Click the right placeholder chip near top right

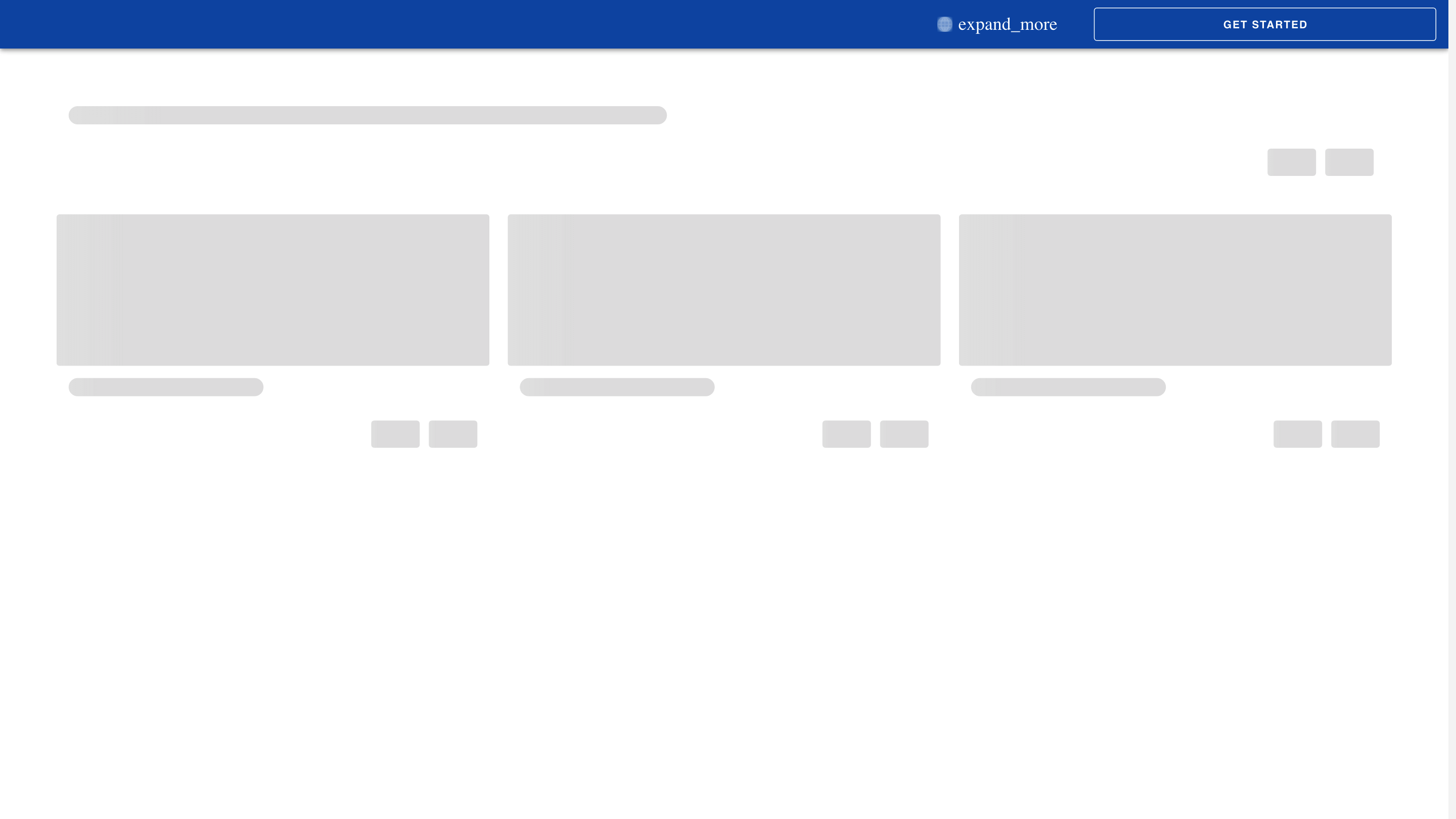[x=1349, y=162]
